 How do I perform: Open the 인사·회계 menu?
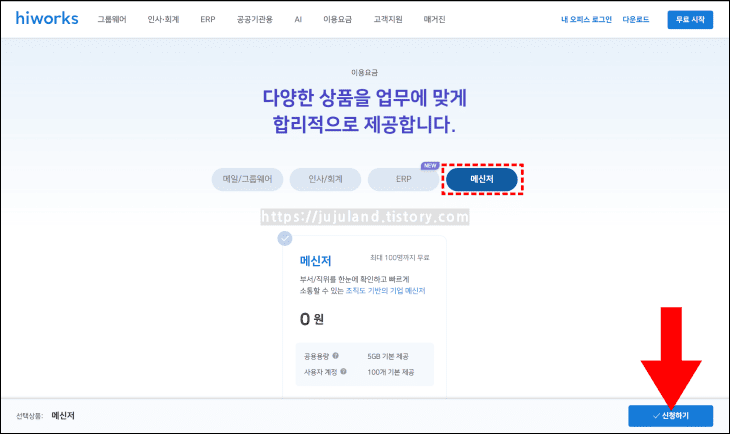pos(163,20)
